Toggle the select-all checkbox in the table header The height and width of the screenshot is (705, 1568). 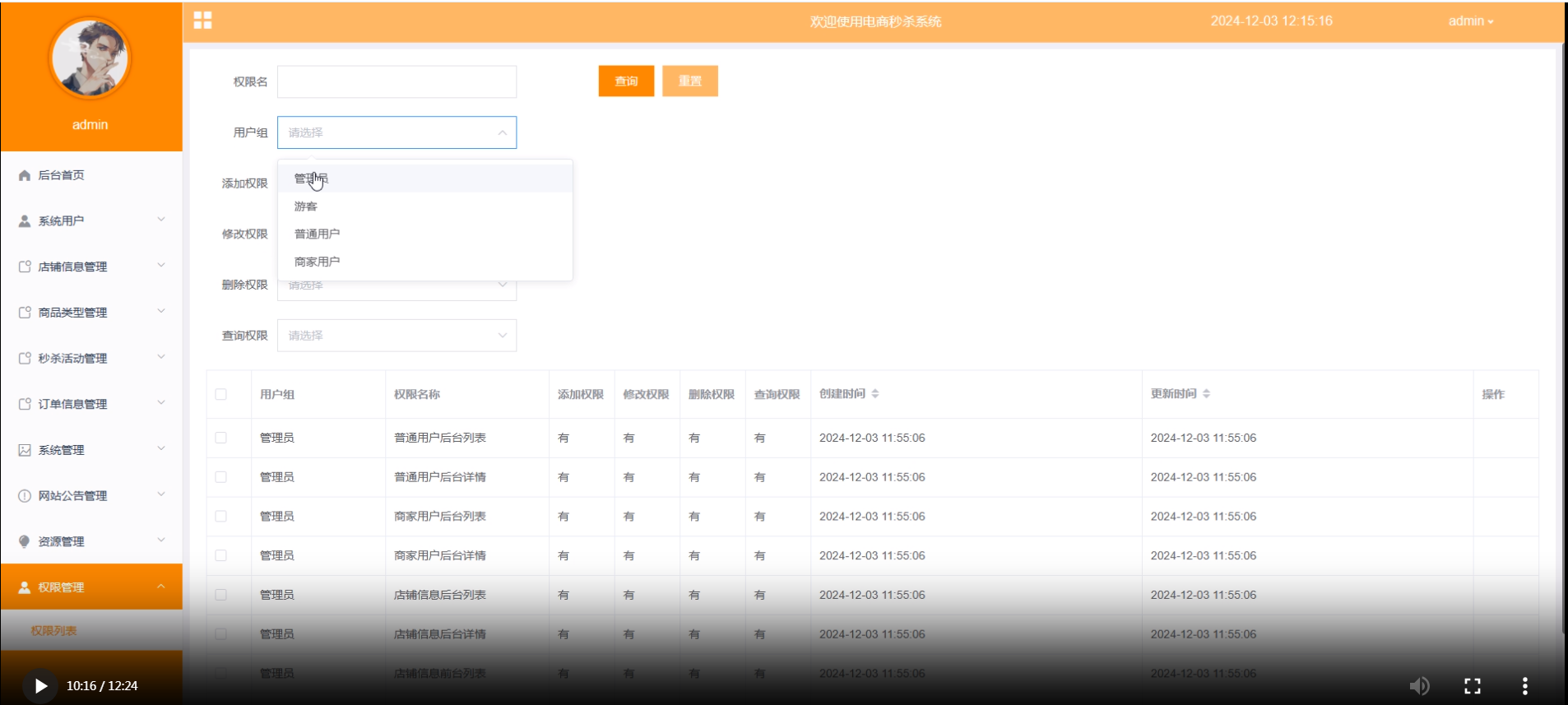pyautogui.click(x=220, y=394)
